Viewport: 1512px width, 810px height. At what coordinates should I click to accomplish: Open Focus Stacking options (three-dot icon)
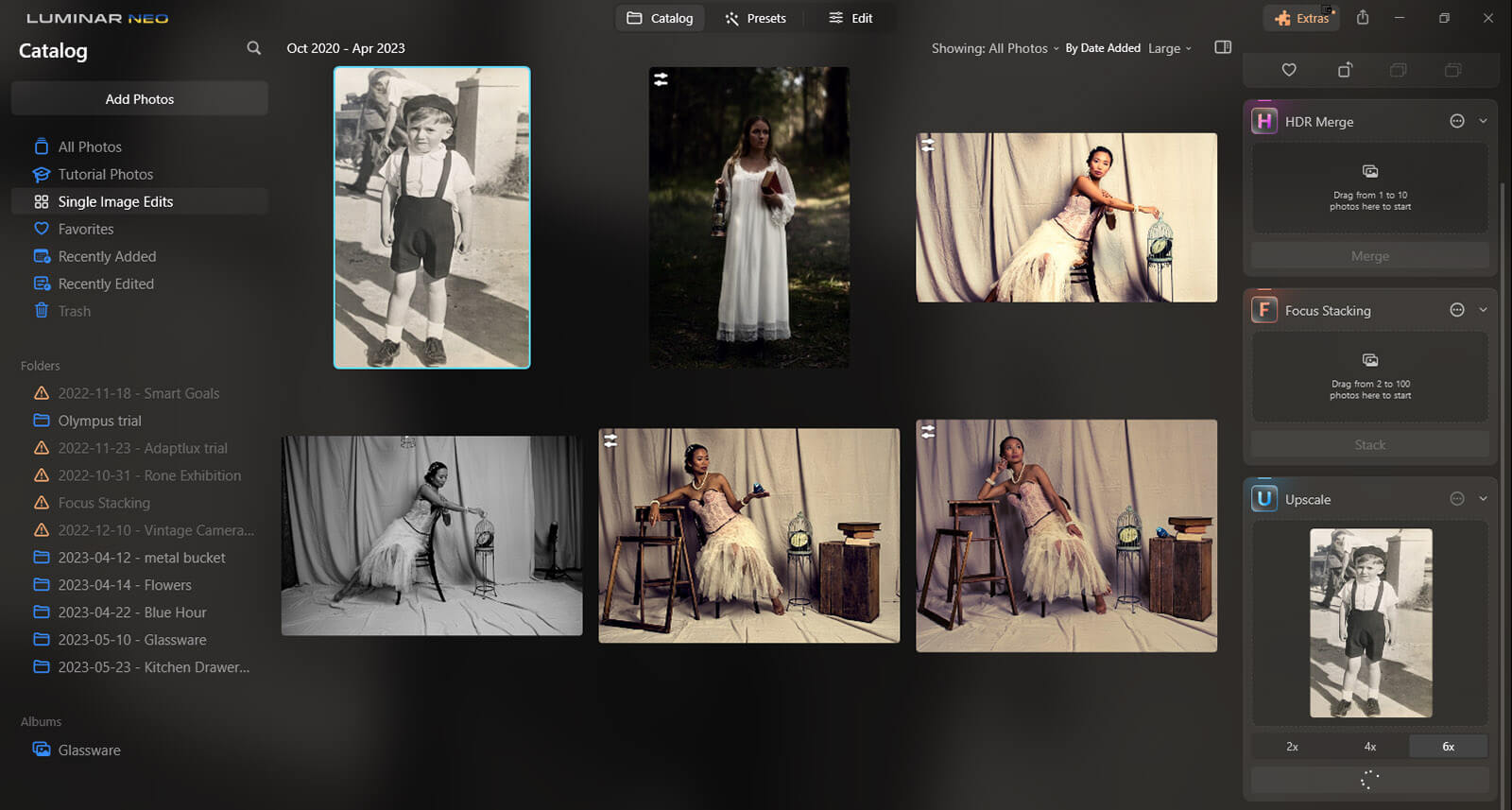pos(1457,310)
